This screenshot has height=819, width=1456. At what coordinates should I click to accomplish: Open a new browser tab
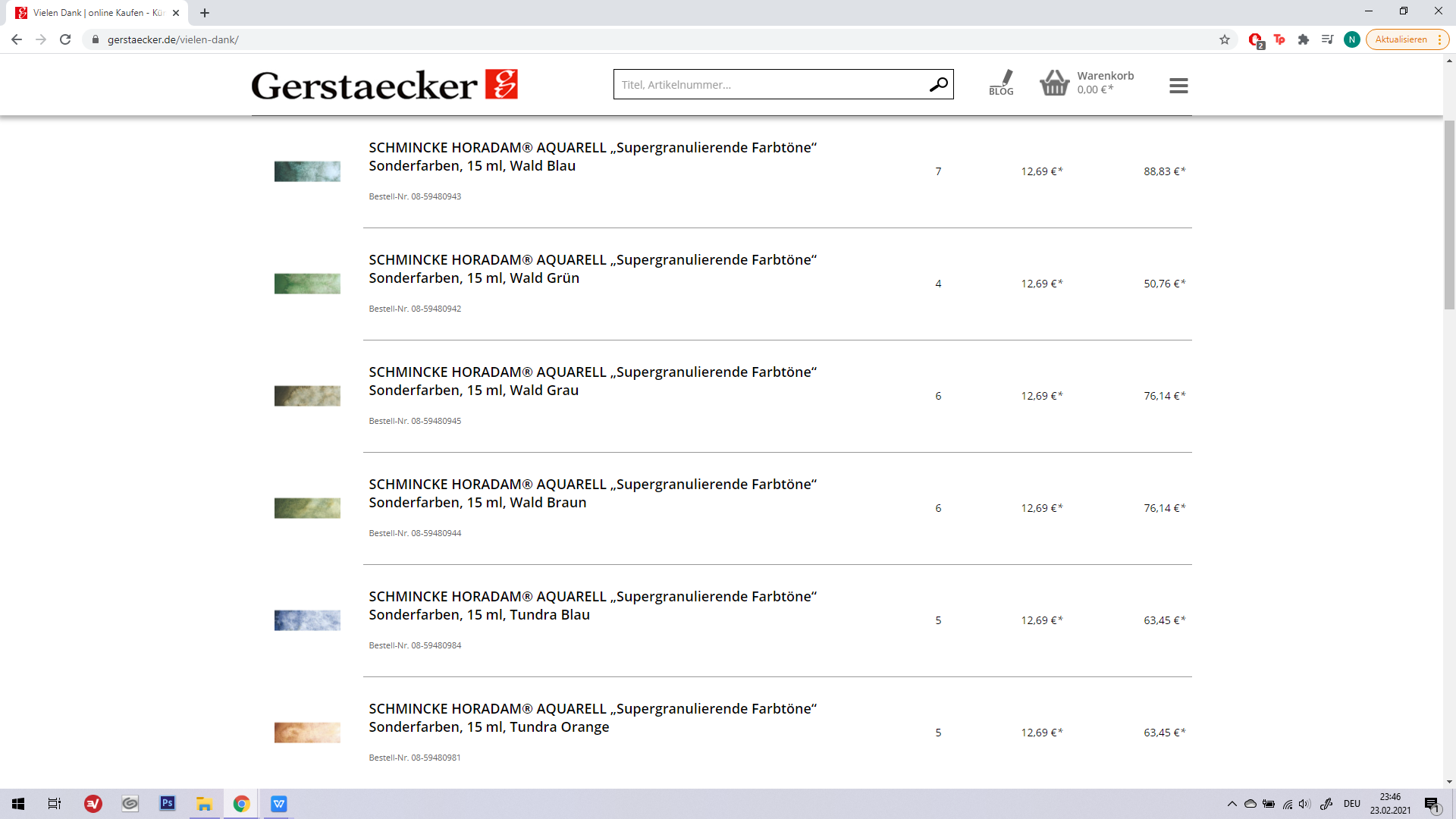[x=205, y=13]
